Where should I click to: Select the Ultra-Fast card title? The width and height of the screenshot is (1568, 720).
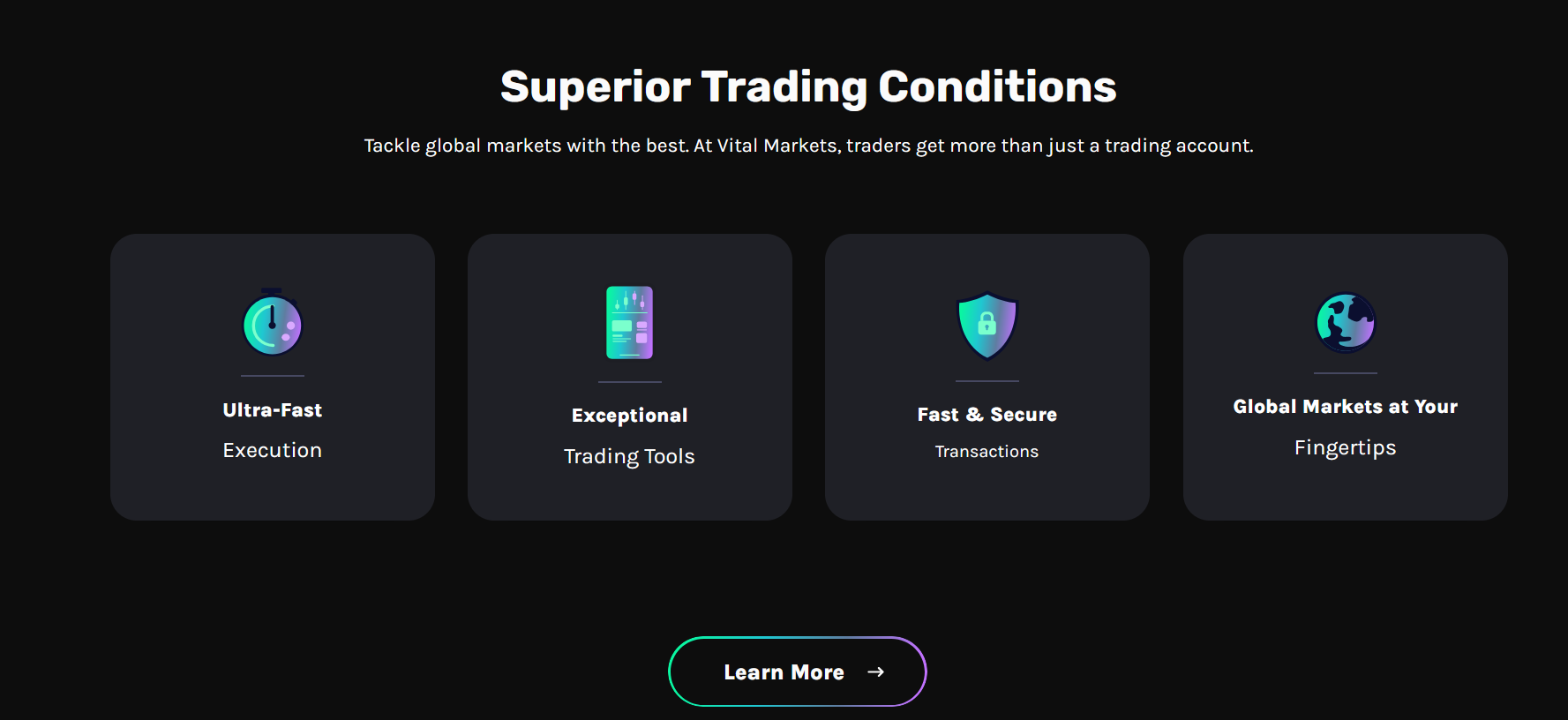click(273, 410)
